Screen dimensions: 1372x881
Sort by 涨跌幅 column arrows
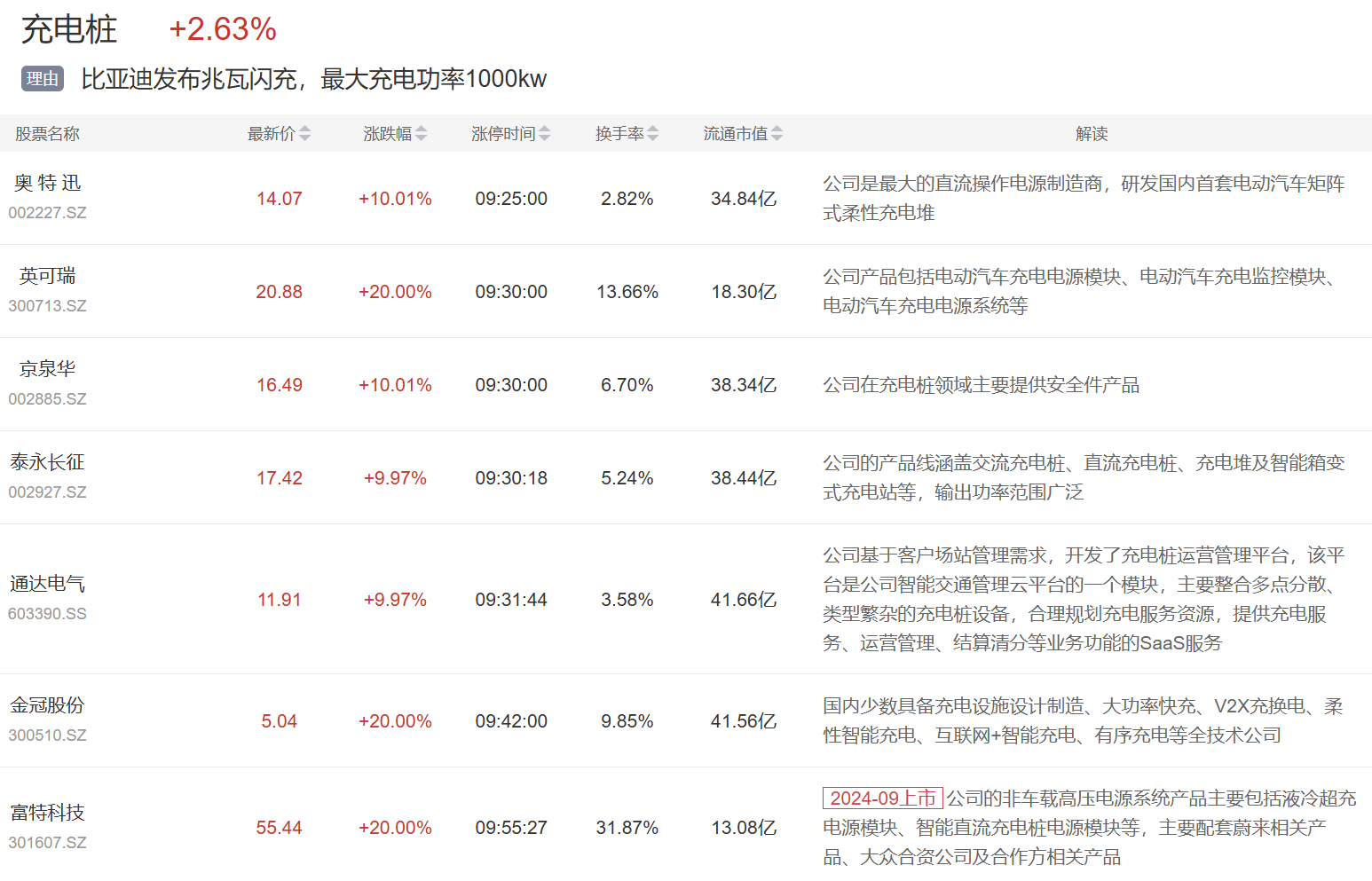click(x=421, y=134)
